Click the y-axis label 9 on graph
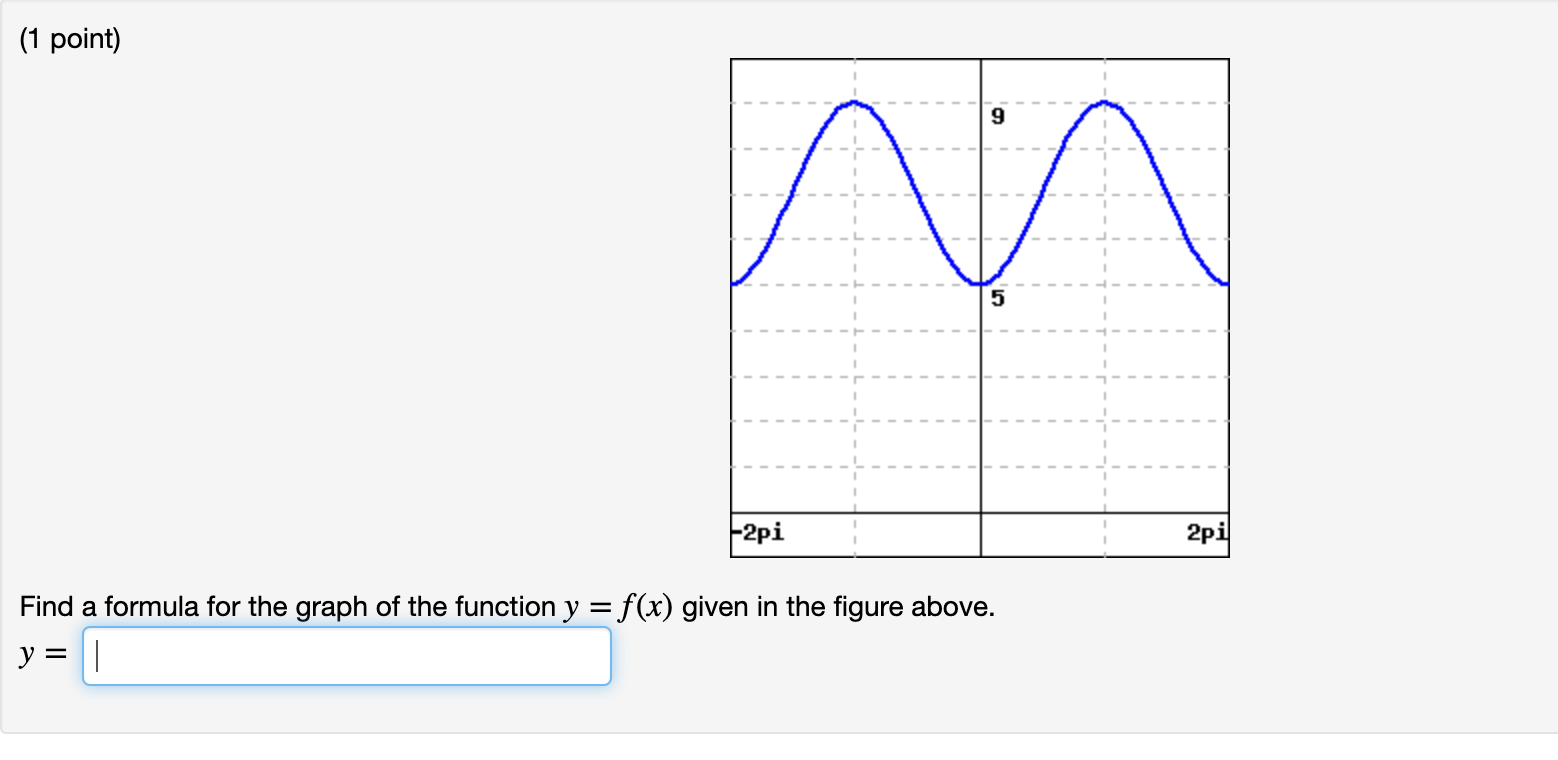Image resolution: width=1558 pixels, height=760 pixels. (x=996, y=117)
